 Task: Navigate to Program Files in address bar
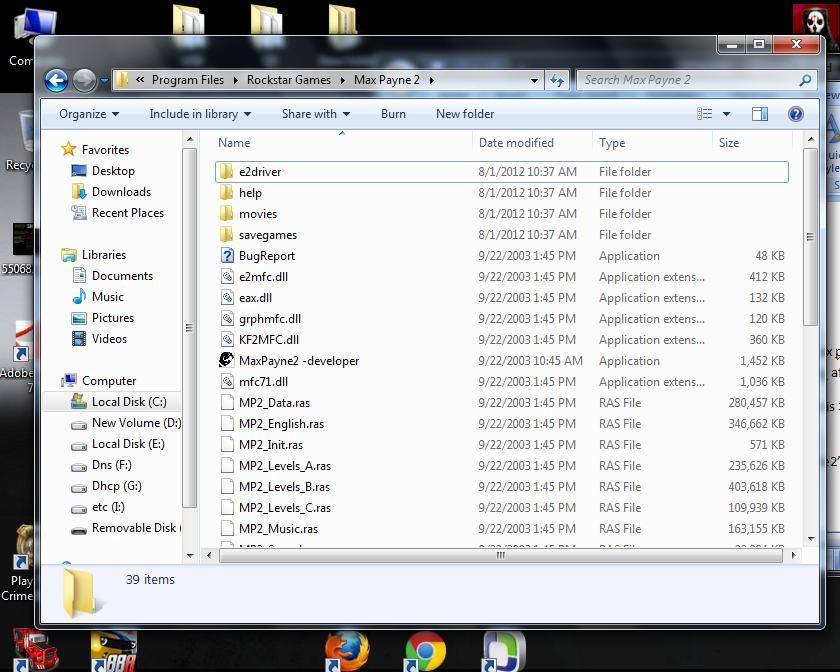pos(188,80)
